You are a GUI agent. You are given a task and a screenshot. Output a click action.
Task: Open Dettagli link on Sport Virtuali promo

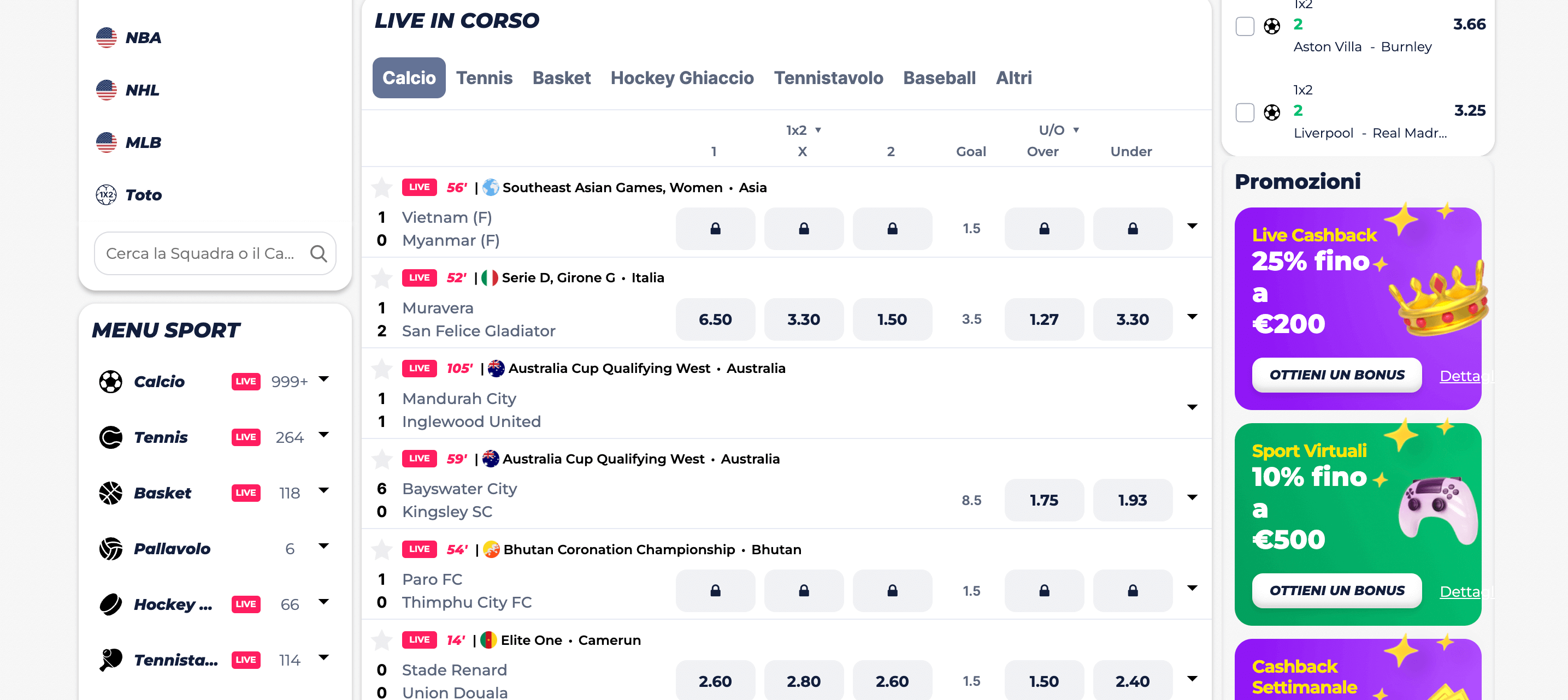click(1467, 591)
